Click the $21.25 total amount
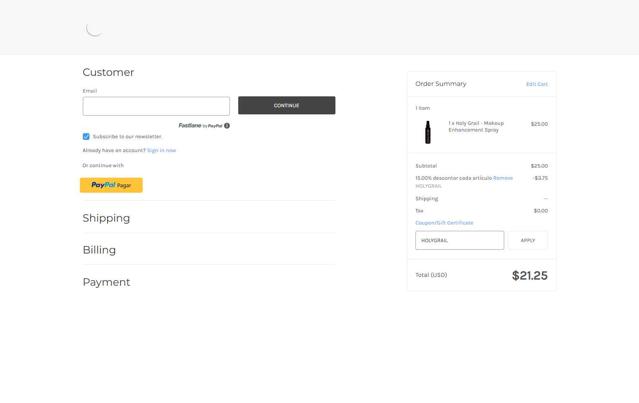Image resolution: width=639 pixels, height=403 pixels. pos(530,275)
